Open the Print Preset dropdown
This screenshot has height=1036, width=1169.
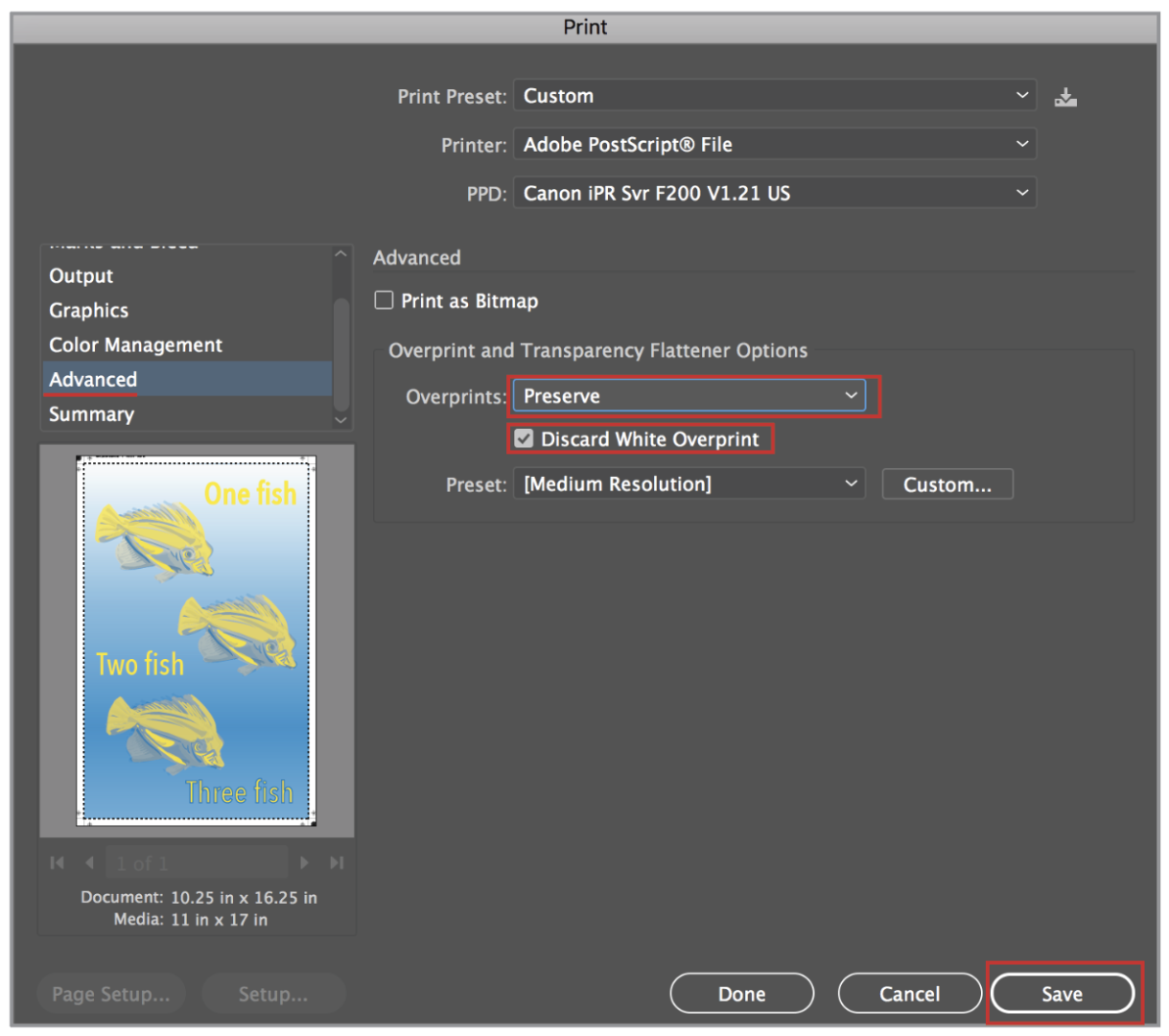tap(774, 96)
